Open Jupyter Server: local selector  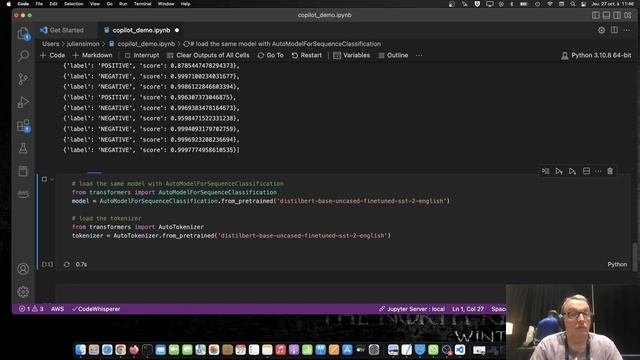(412, 309)
